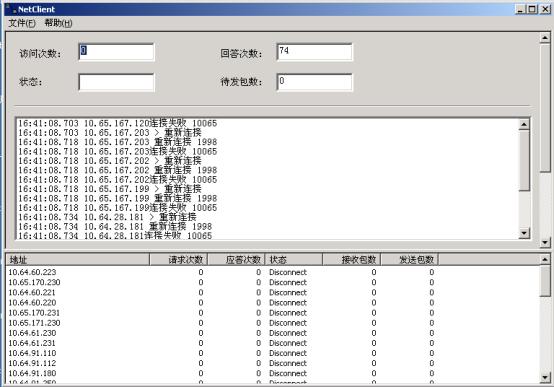The height and width of the screenshot is (387, 554).
Task: Click the log list scroll down arrow
Action: (524, 233)
